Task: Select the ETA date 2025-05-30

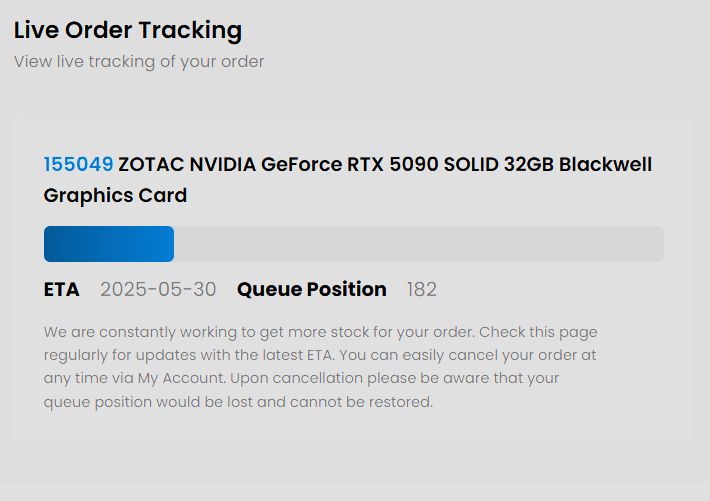Action: click(158, 289)
